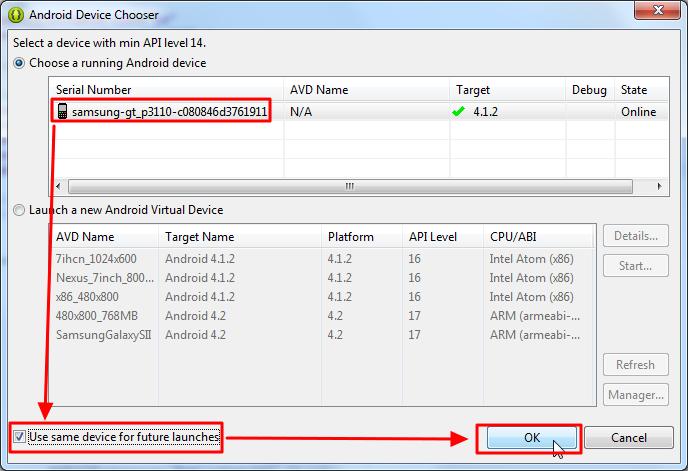Click the OK button
688x471 pixels.
(531, 438)
